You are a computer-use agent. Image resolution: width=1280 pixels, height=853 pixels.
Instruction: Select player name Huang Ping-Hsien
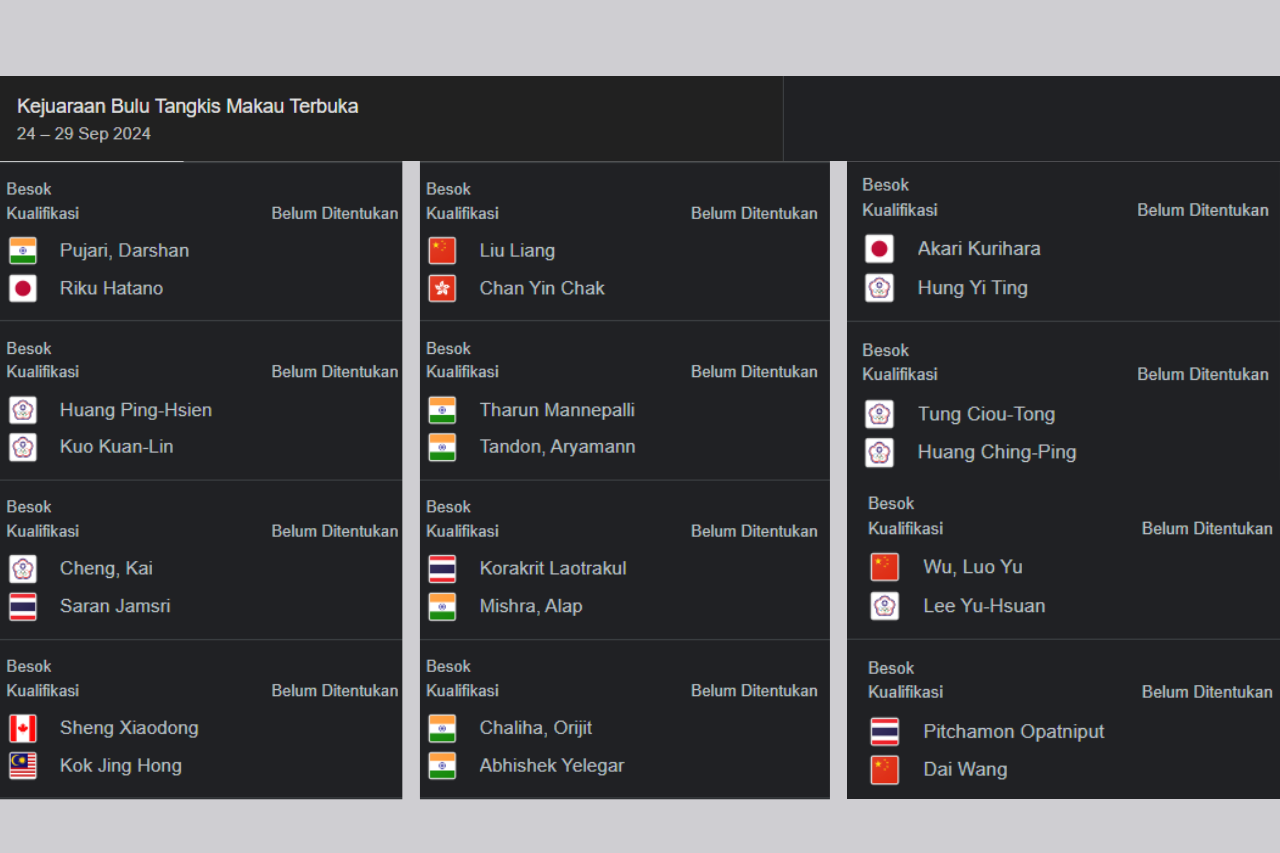[136, 410]
